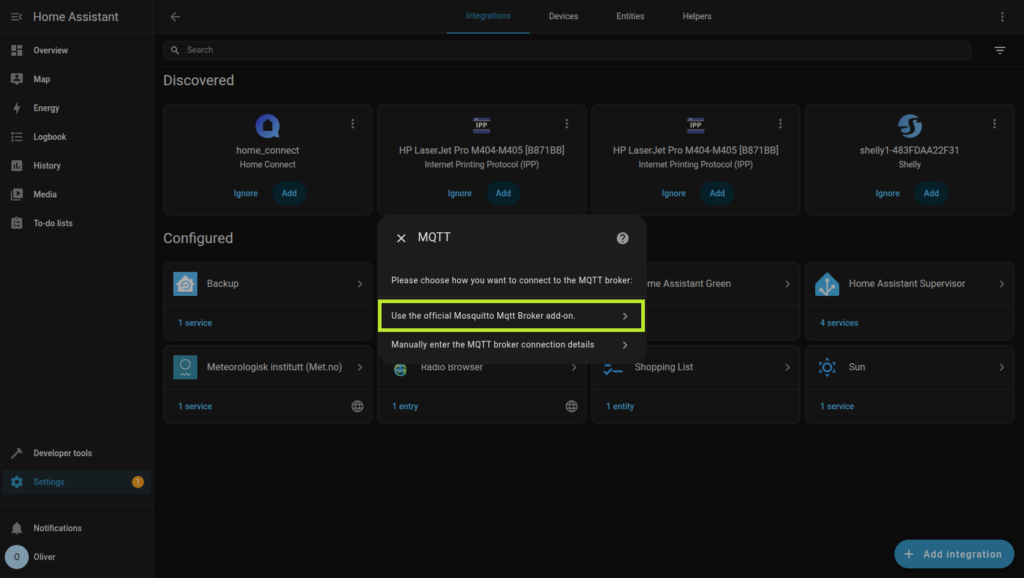1024x578 pixels.
Task: Open the Entities tab
Action: click(630, 17)
